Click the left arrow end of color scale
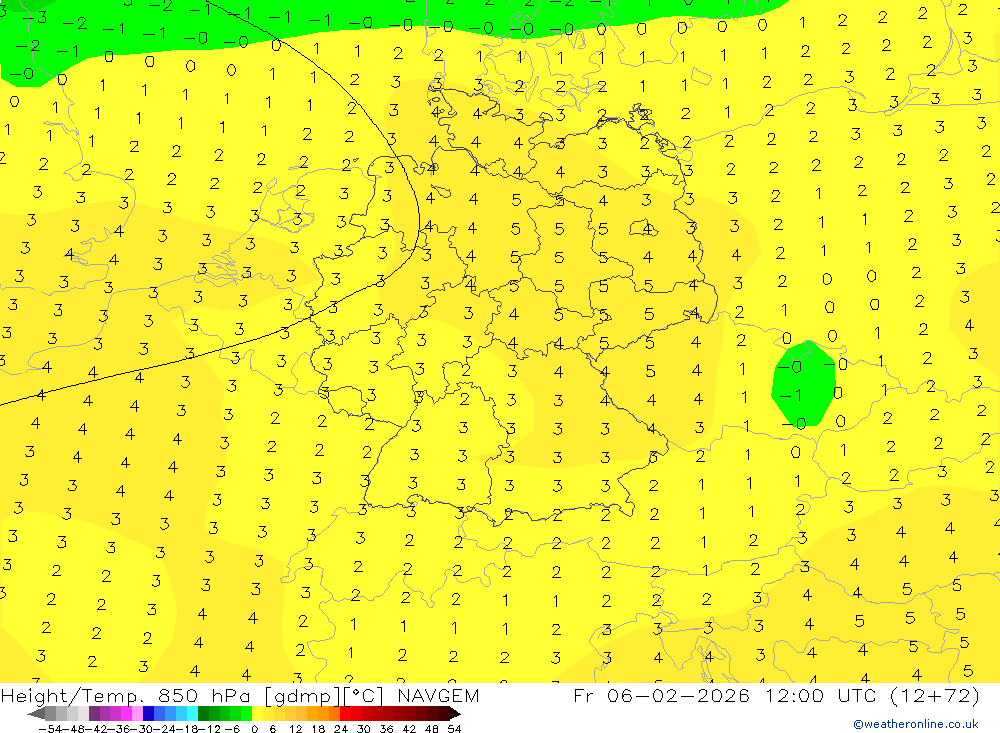The height and width of the screenshot is (733, 1000). [36, 713]
